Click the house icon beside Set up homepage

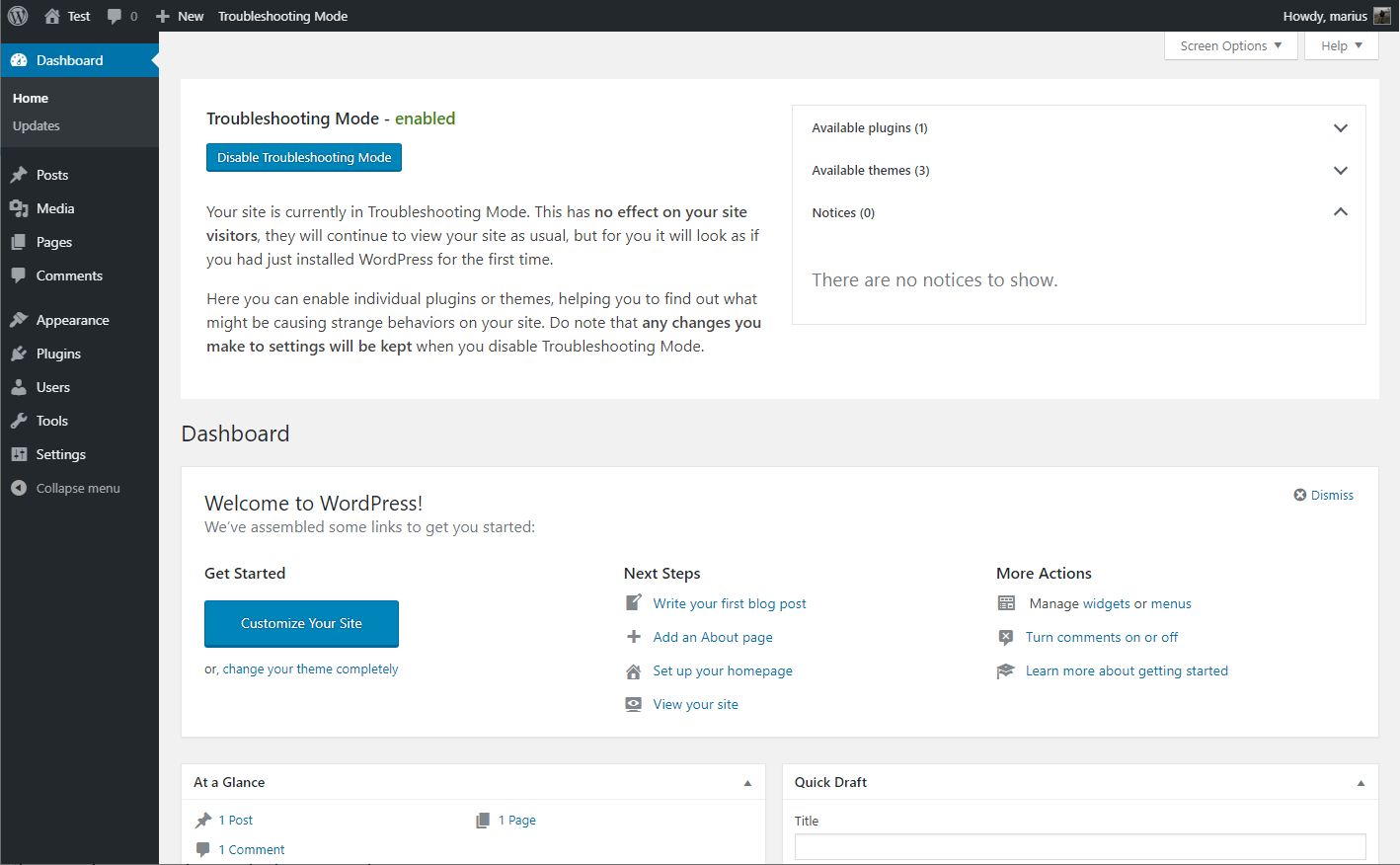pyautogui.click(x=634, y=671)
